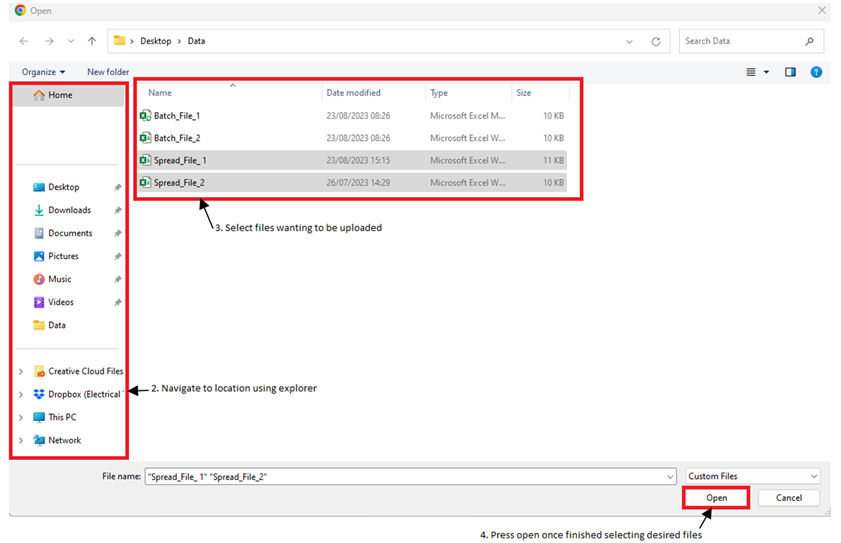Click the folder icon in address bar
841x543 pixels.
119,41
